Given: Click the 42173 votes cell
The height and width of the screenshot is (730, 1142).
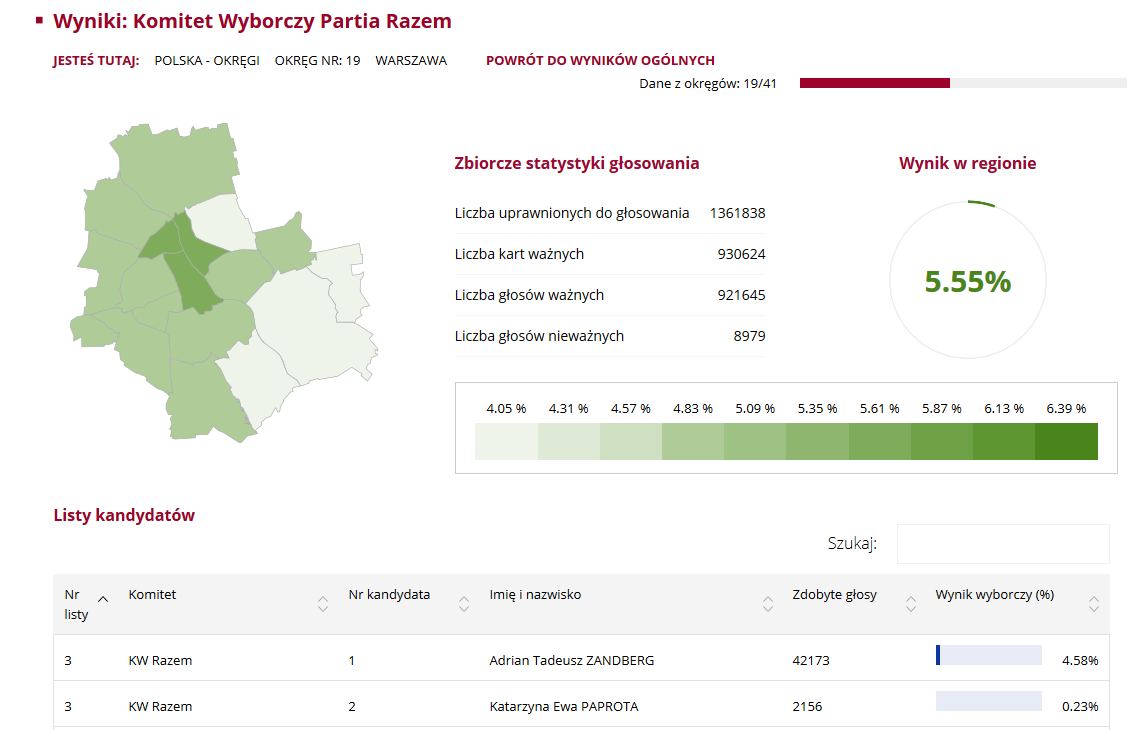Looking at the screenshot, I should point(811,660).
